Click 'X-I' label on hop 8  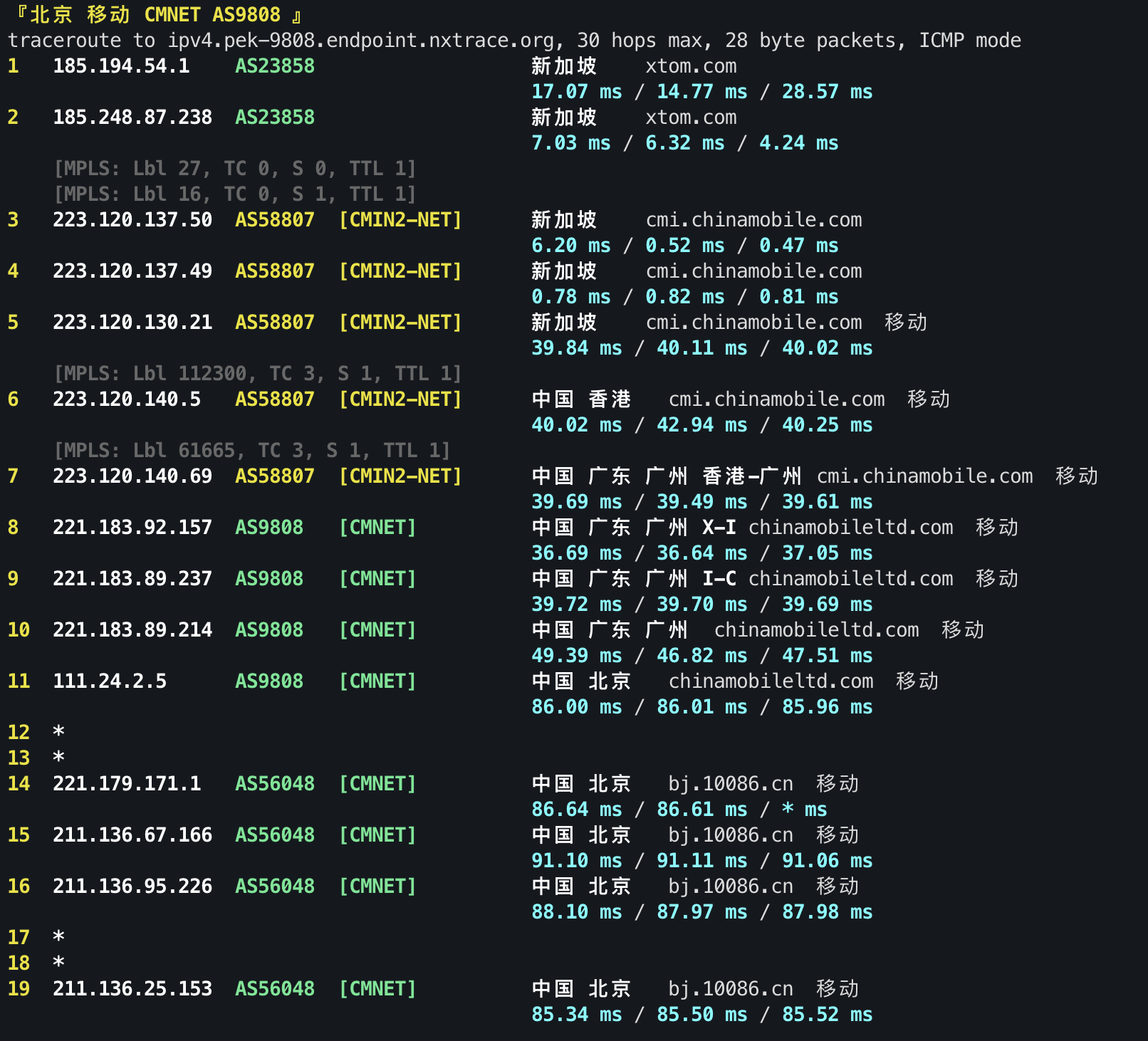(x=719, y=528)
